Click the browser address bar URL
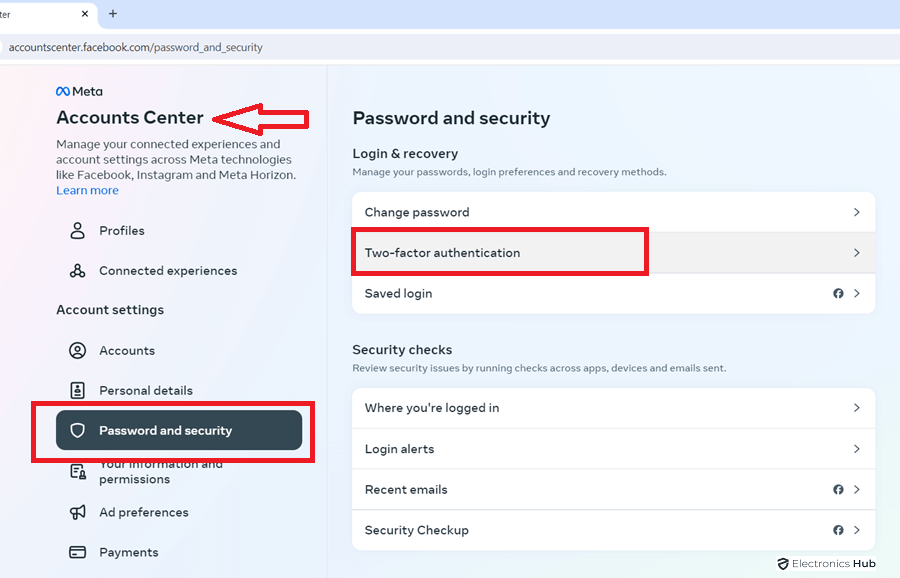Screen dimensions: 900x578 pos(136,47)
